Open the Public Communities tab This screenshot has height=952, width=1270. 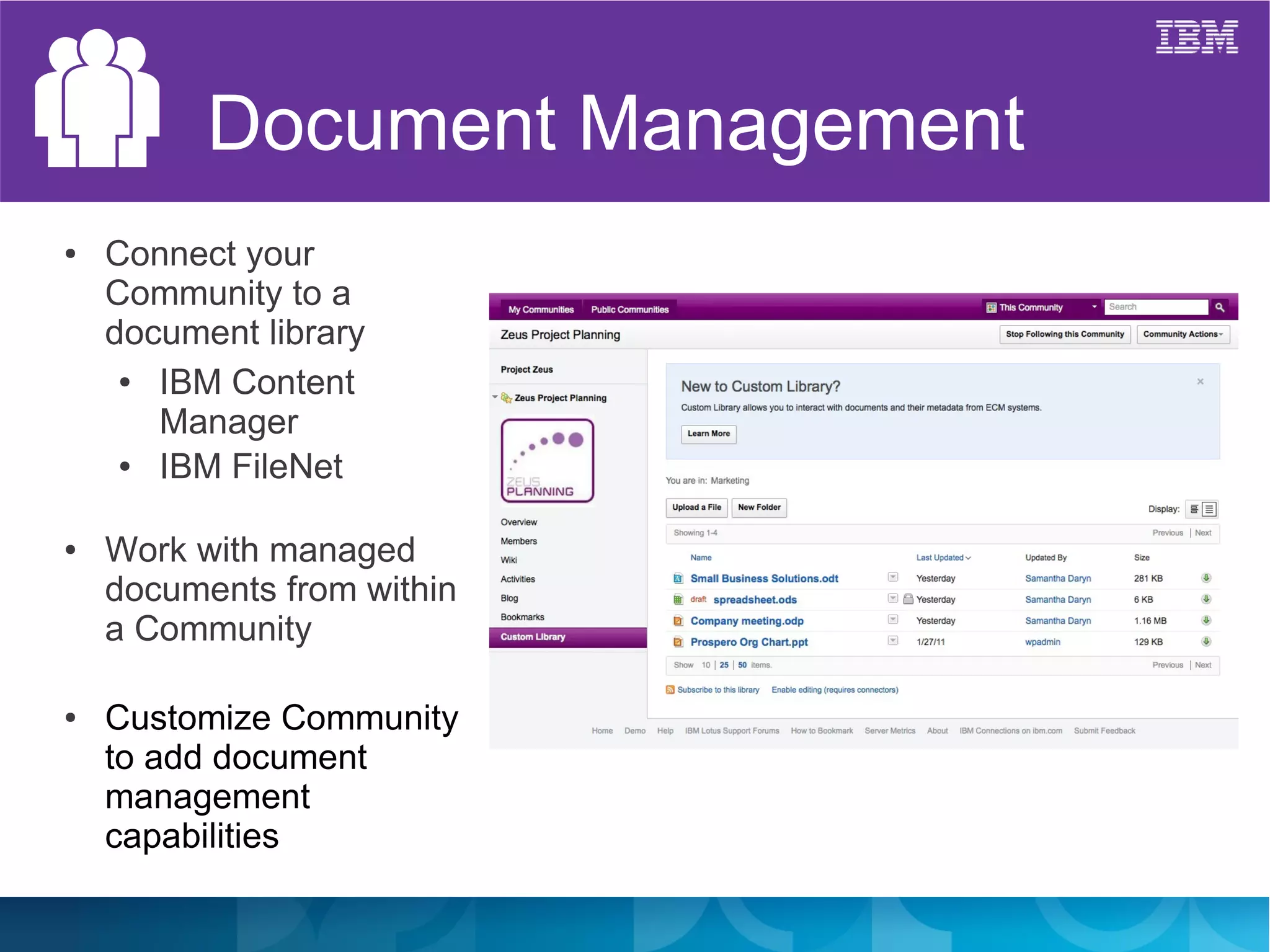click(x=629, y=309)
